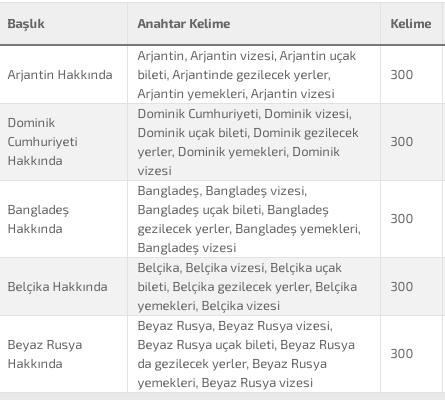Image resolution: width=445 pixels, height=400 pixels.
Task: Click the Arjantin keywords cell
Action: [254, 75]
